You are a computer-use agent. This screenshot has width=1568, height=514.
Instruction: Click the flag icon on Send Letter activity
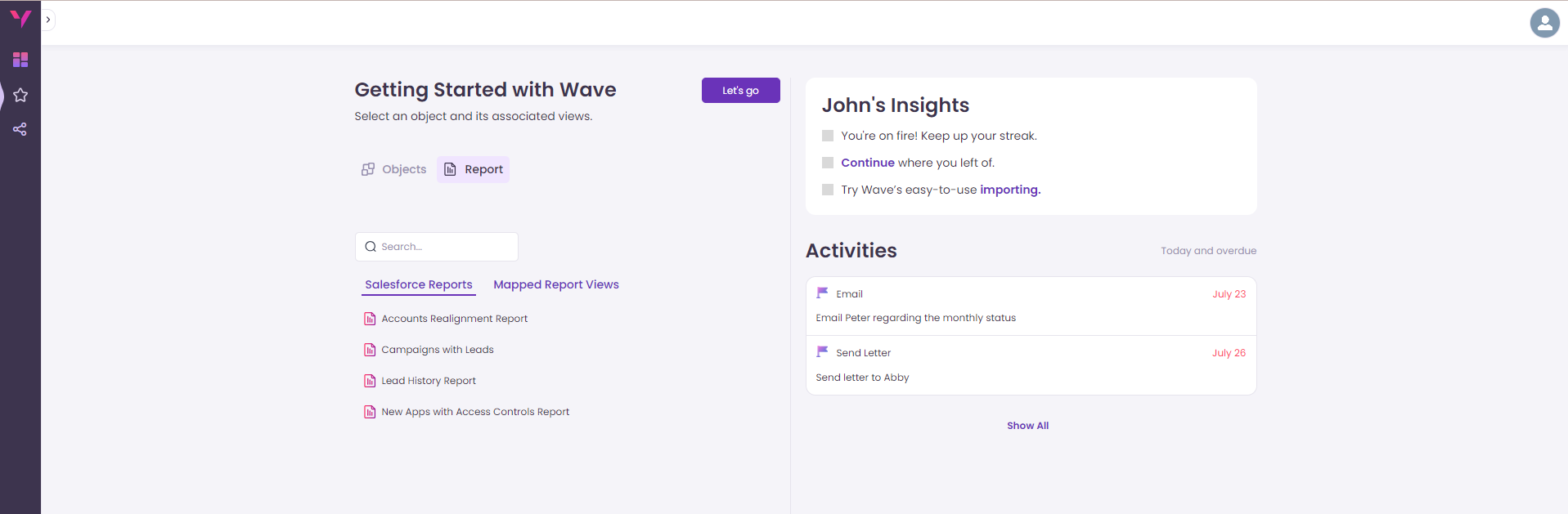tap(822, 351)
